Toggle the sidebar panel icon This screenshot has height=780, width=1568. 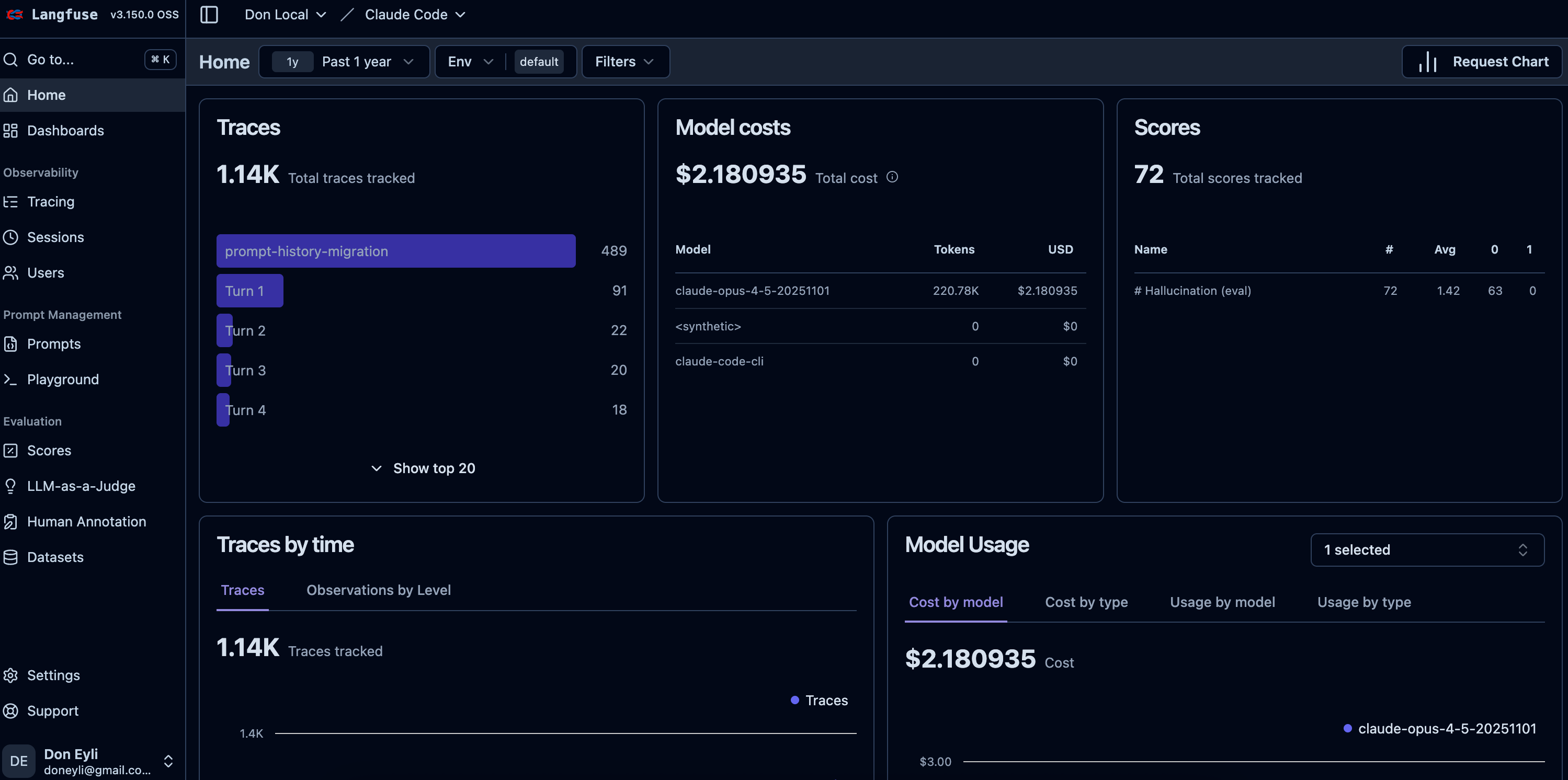[x=209, y=15]
